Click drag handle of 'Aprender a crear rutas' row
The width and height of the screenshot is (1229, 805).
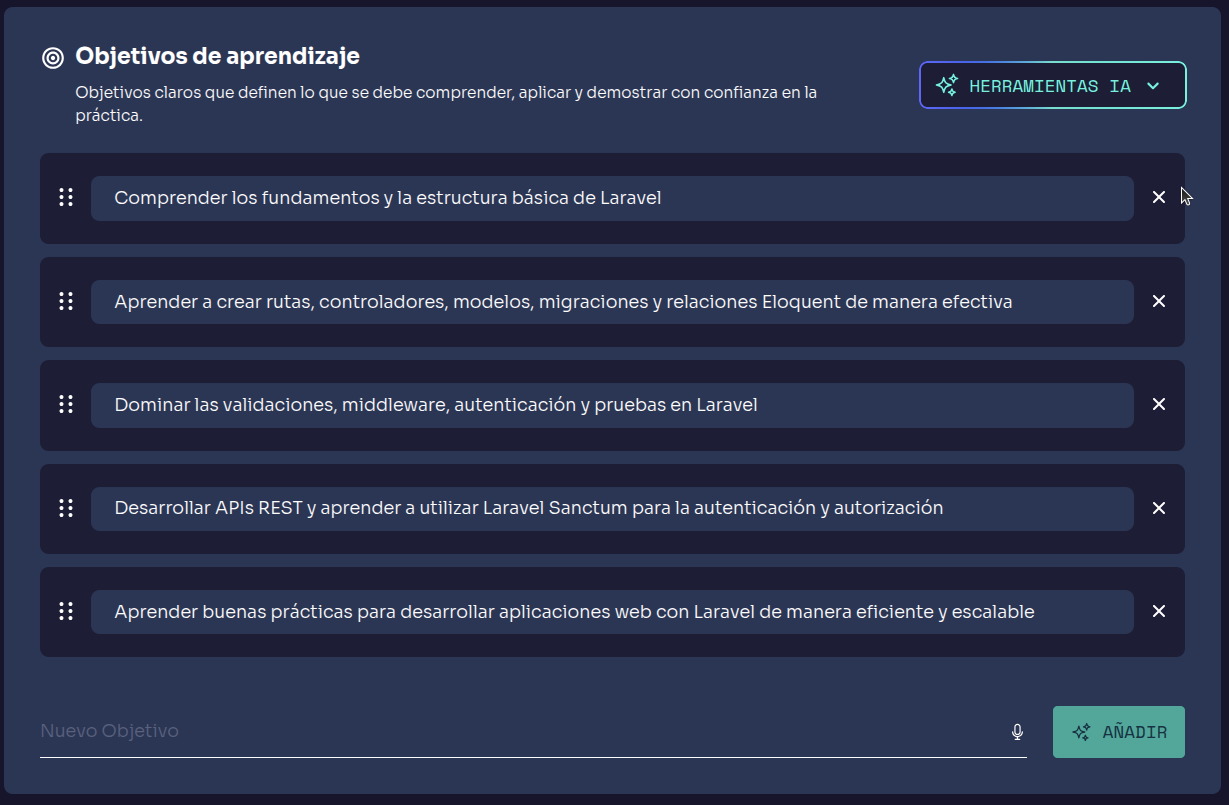click(66, 301)
